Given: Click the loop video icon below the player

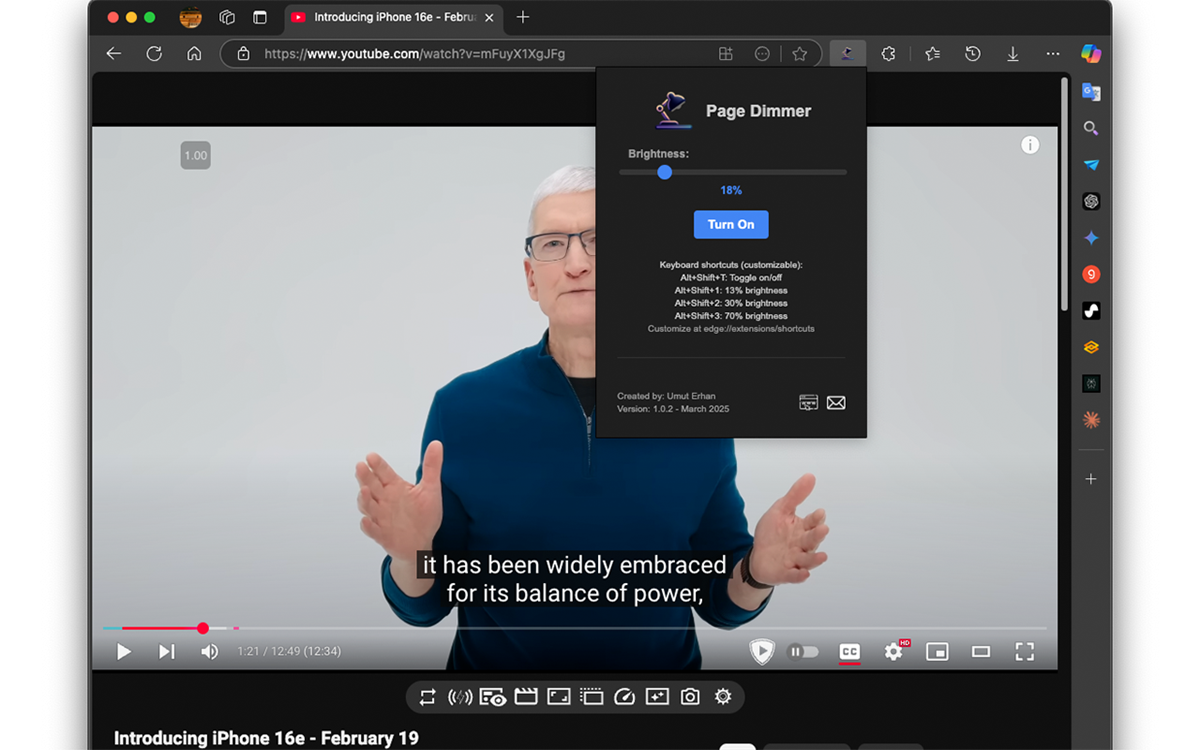Looking at the screenshot, I should [428, 697].
